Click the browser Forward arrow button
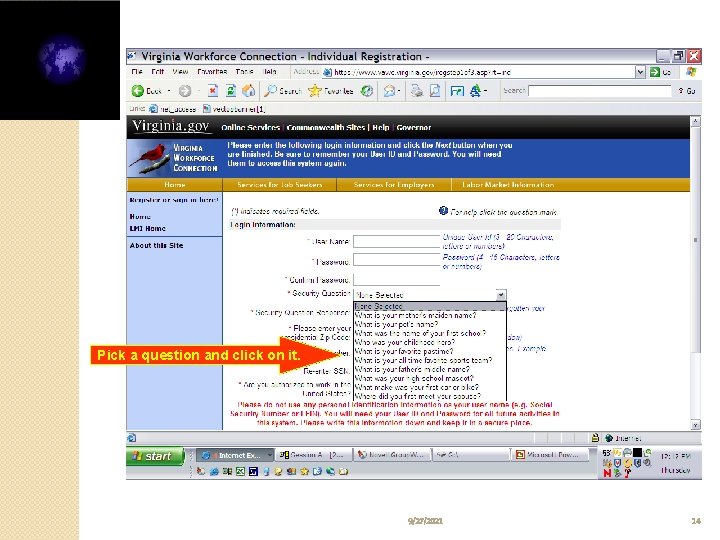This screenshot has height=540, width=720. (185, 91)
